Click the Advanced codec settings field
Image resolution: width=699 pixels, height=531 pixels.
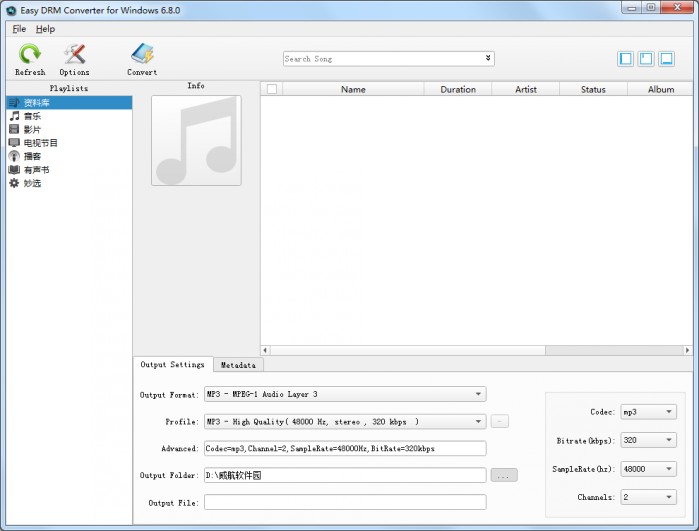(x=345, y=449)
